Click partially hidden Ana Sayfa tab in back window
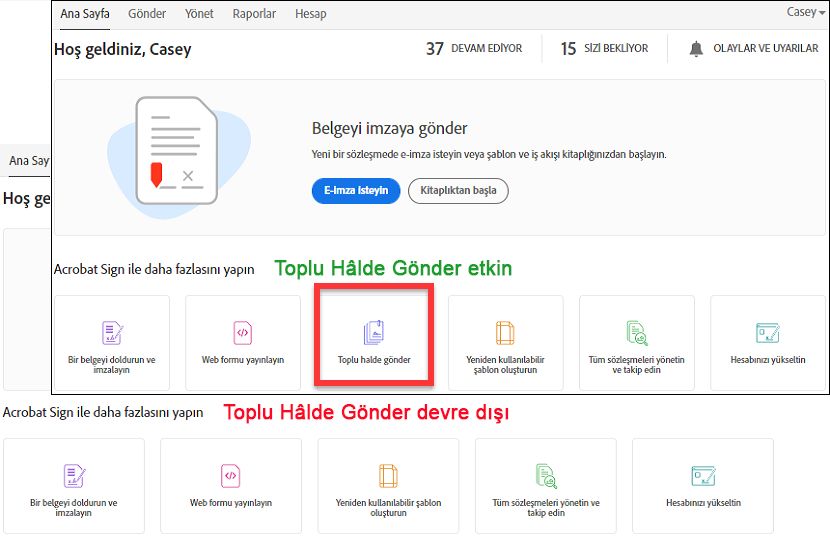Screen dimensions: 830x538 point(29,160)
